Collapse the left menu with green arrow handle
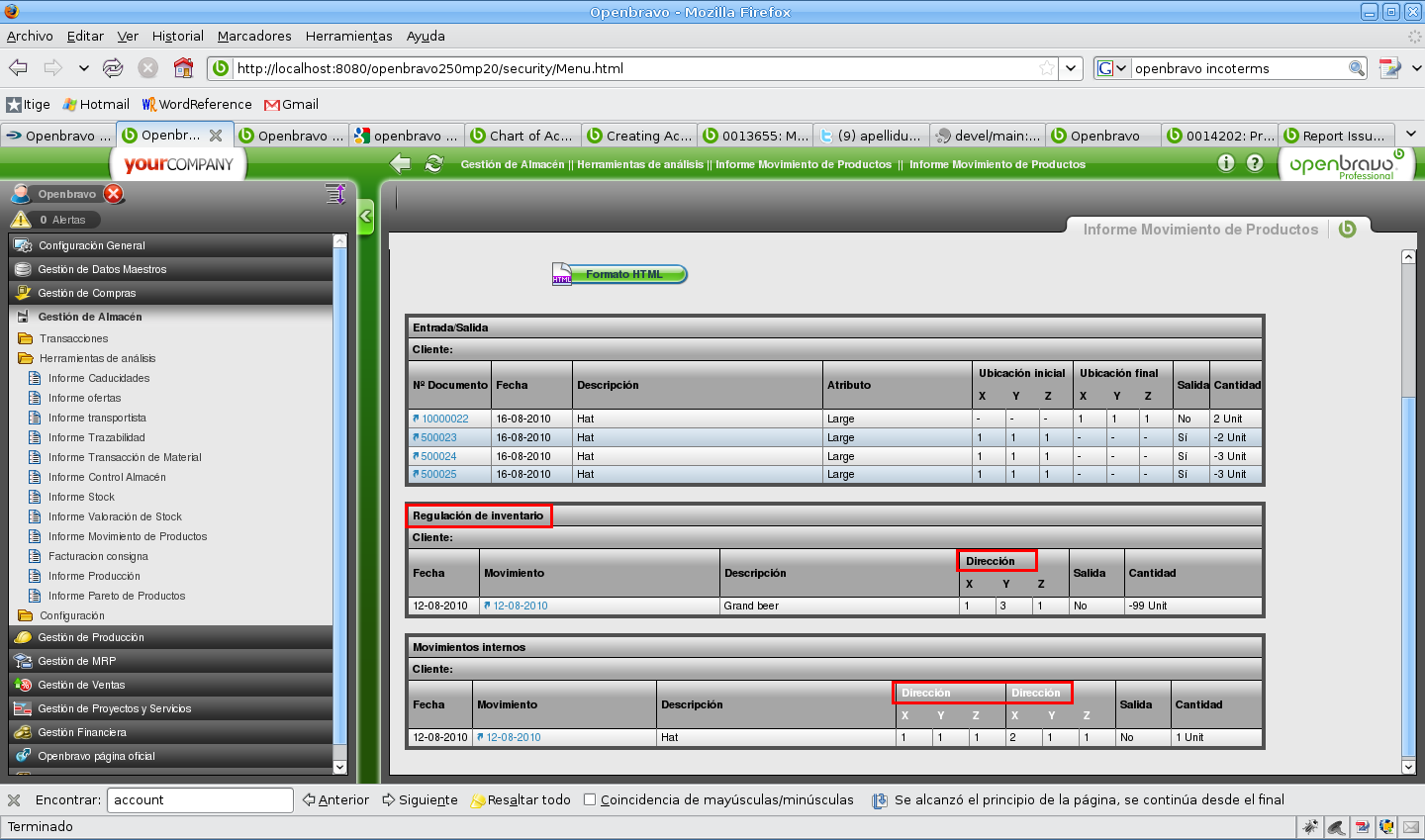 point(365,216)
